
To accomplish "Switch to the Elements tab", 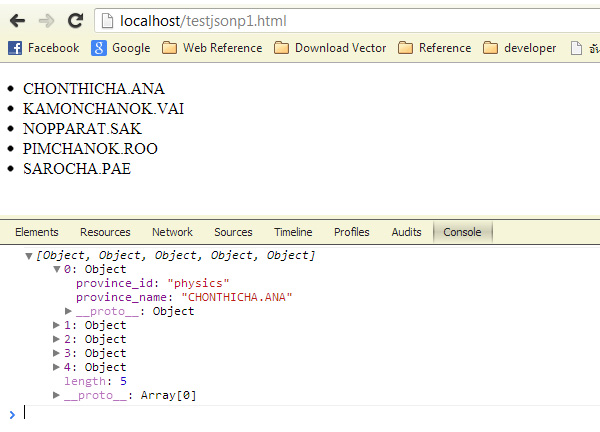I will 37,232.
